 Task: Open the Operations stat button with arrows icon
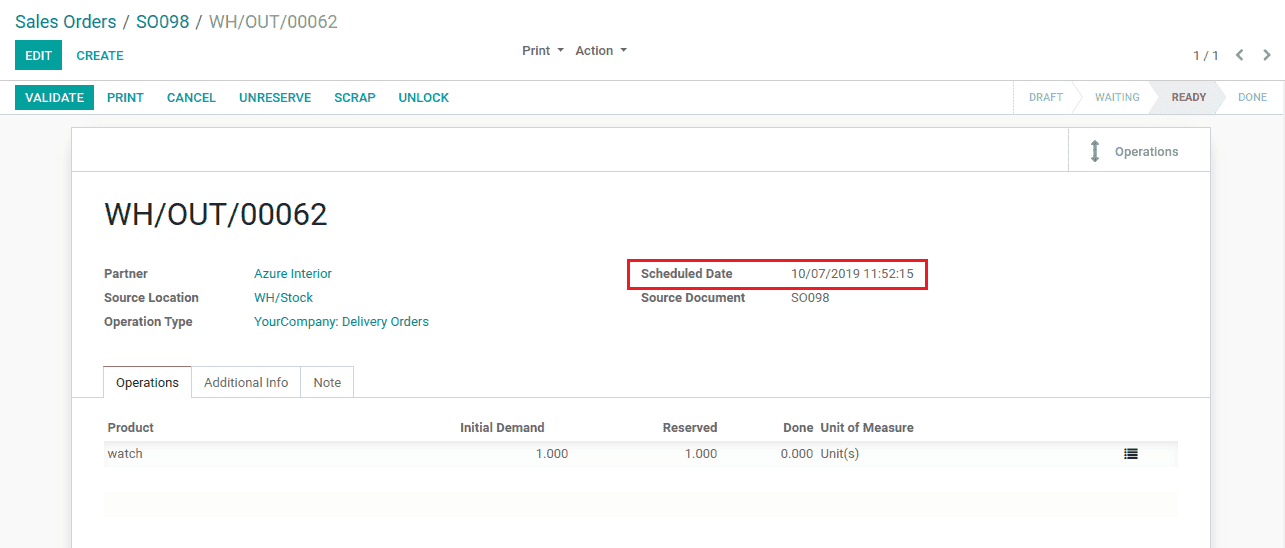pyautogui.click(x=1139, y=152)
